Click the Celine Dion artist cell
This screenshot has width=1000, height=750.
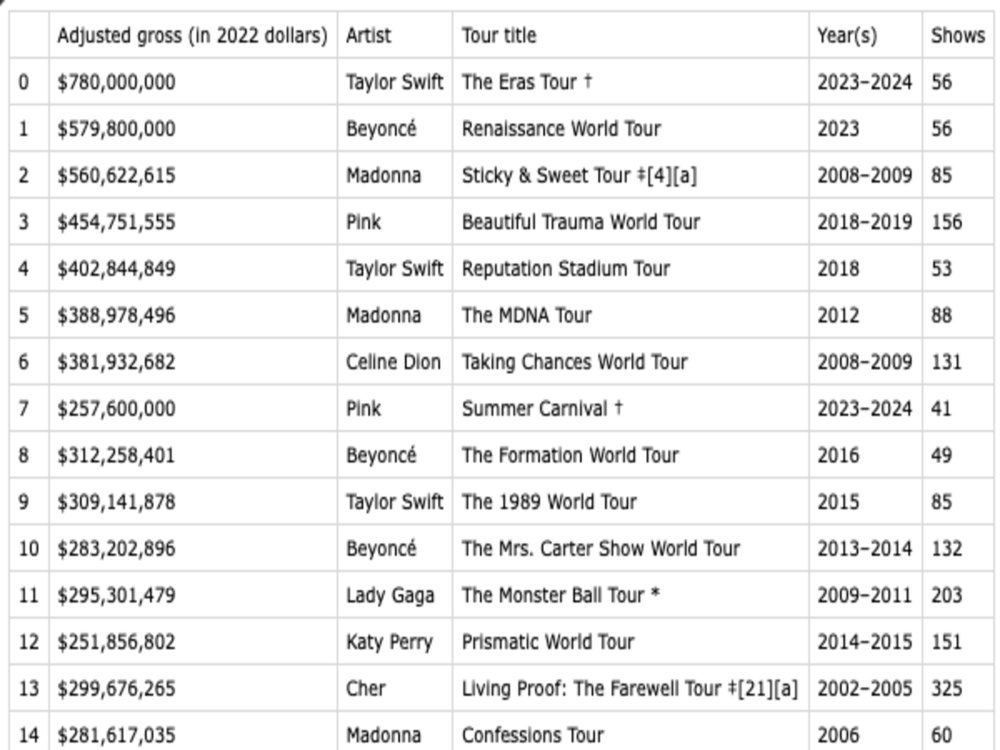pyautogui.click(x=395, y=362)
